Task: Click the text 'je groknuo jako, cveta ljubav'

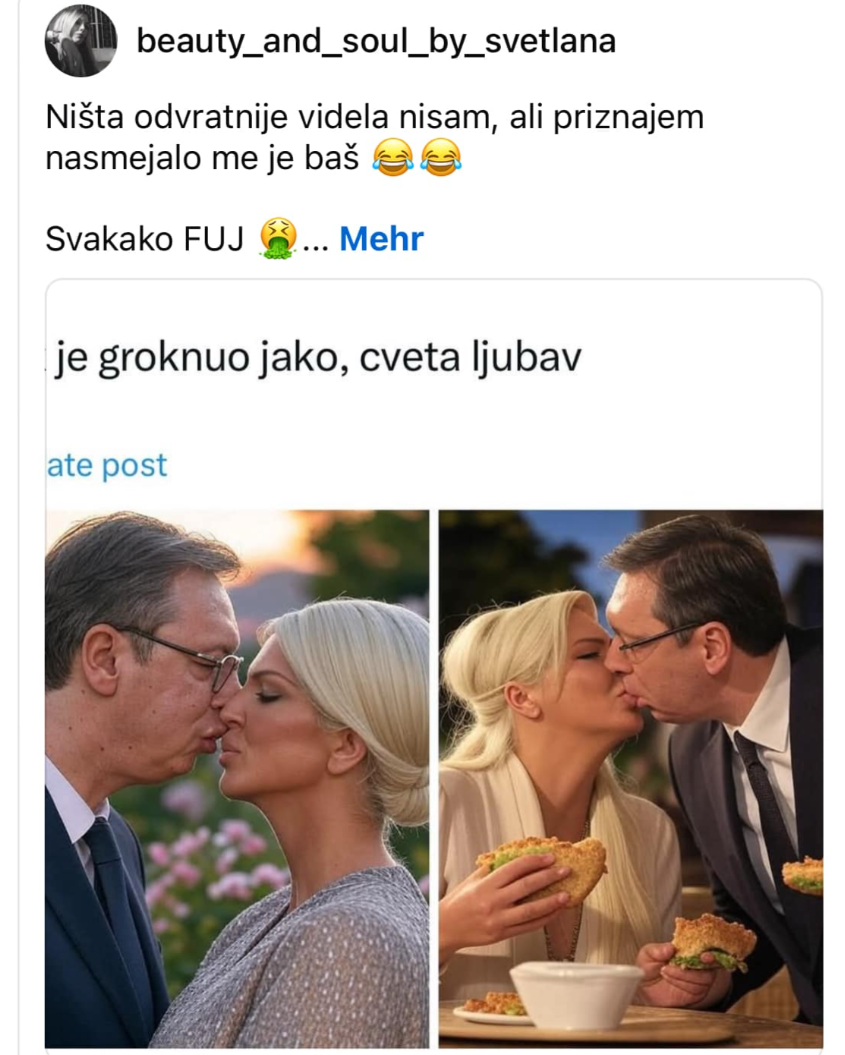Action: [318, 357]
